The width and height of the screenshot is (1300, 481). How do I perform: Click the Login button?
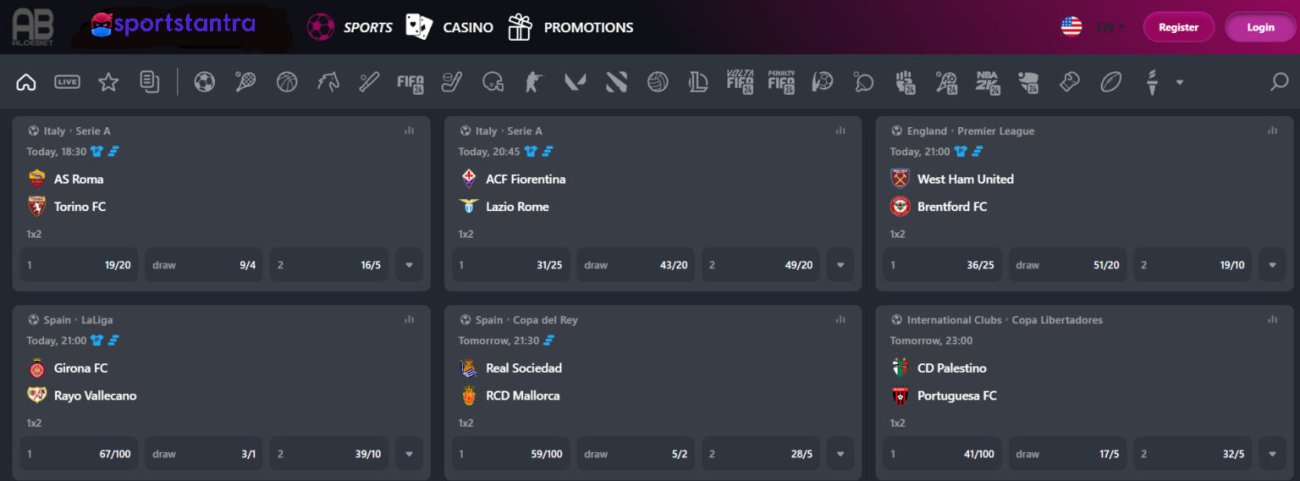pos(1260,27)
